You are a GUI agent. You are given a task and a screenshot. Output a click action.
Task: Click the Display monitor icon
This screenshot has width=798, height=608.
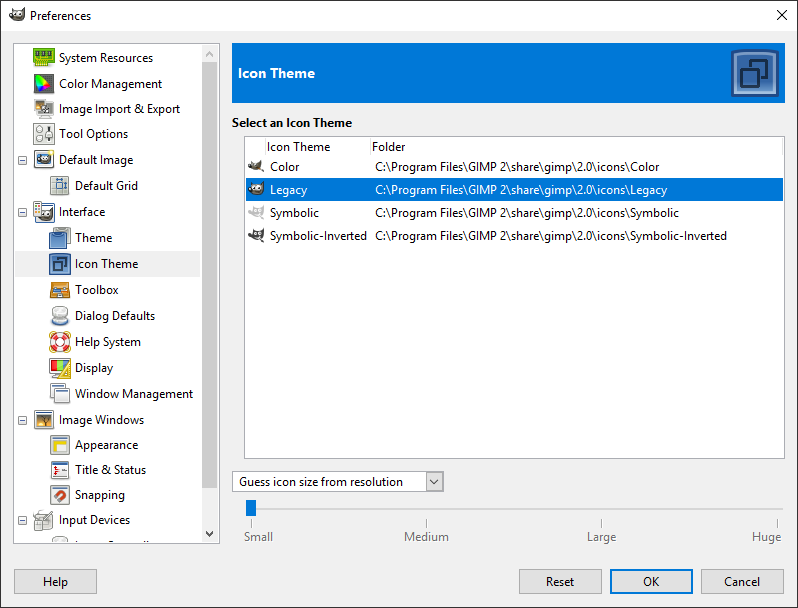(60, 368)
